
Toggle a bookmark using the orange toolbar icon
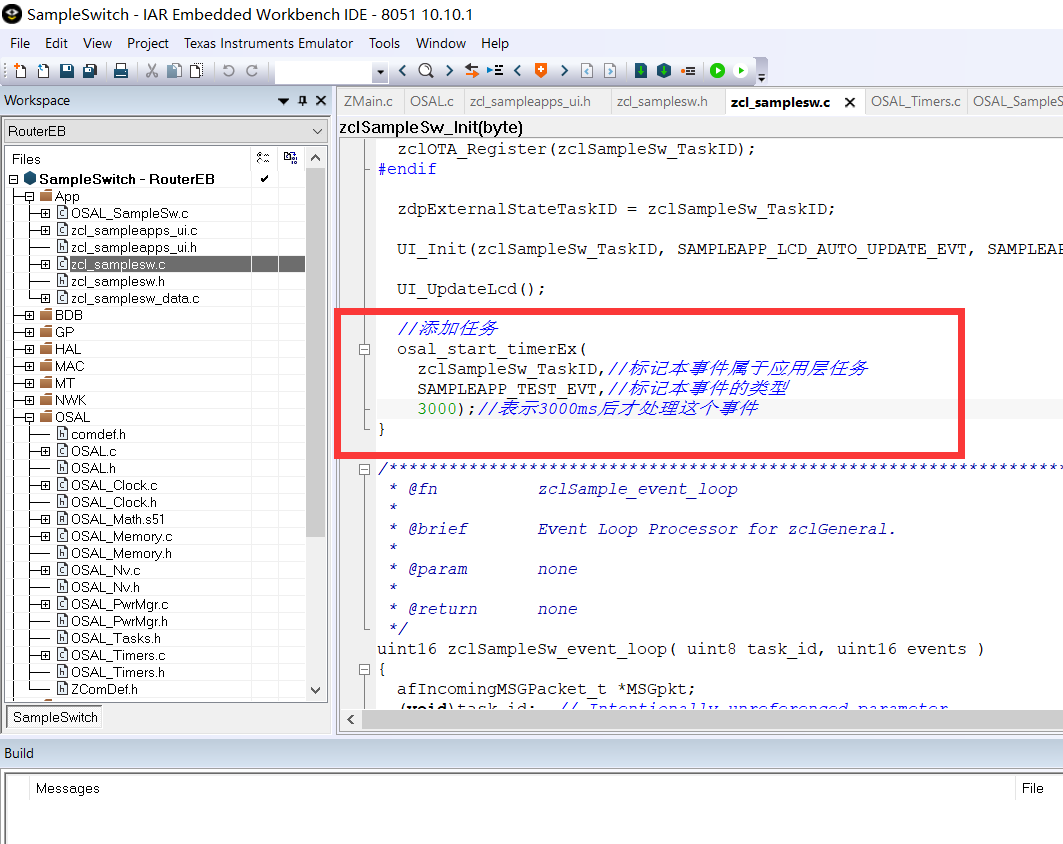point(540,71)
